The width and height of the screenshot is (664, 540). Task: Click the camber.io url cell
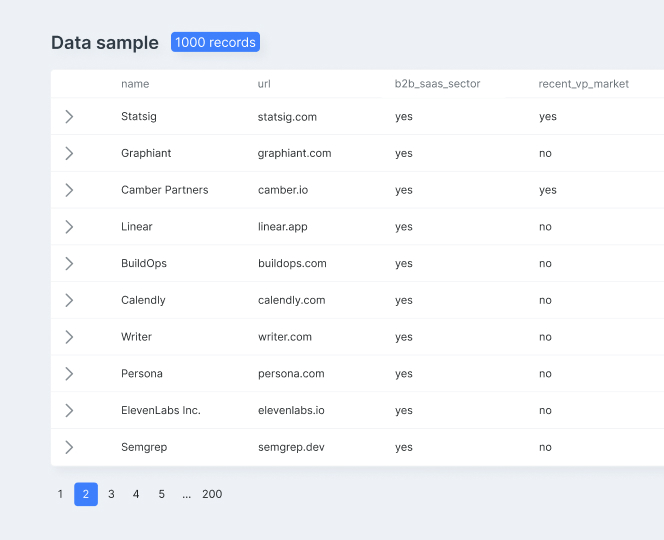pos(283,190)
